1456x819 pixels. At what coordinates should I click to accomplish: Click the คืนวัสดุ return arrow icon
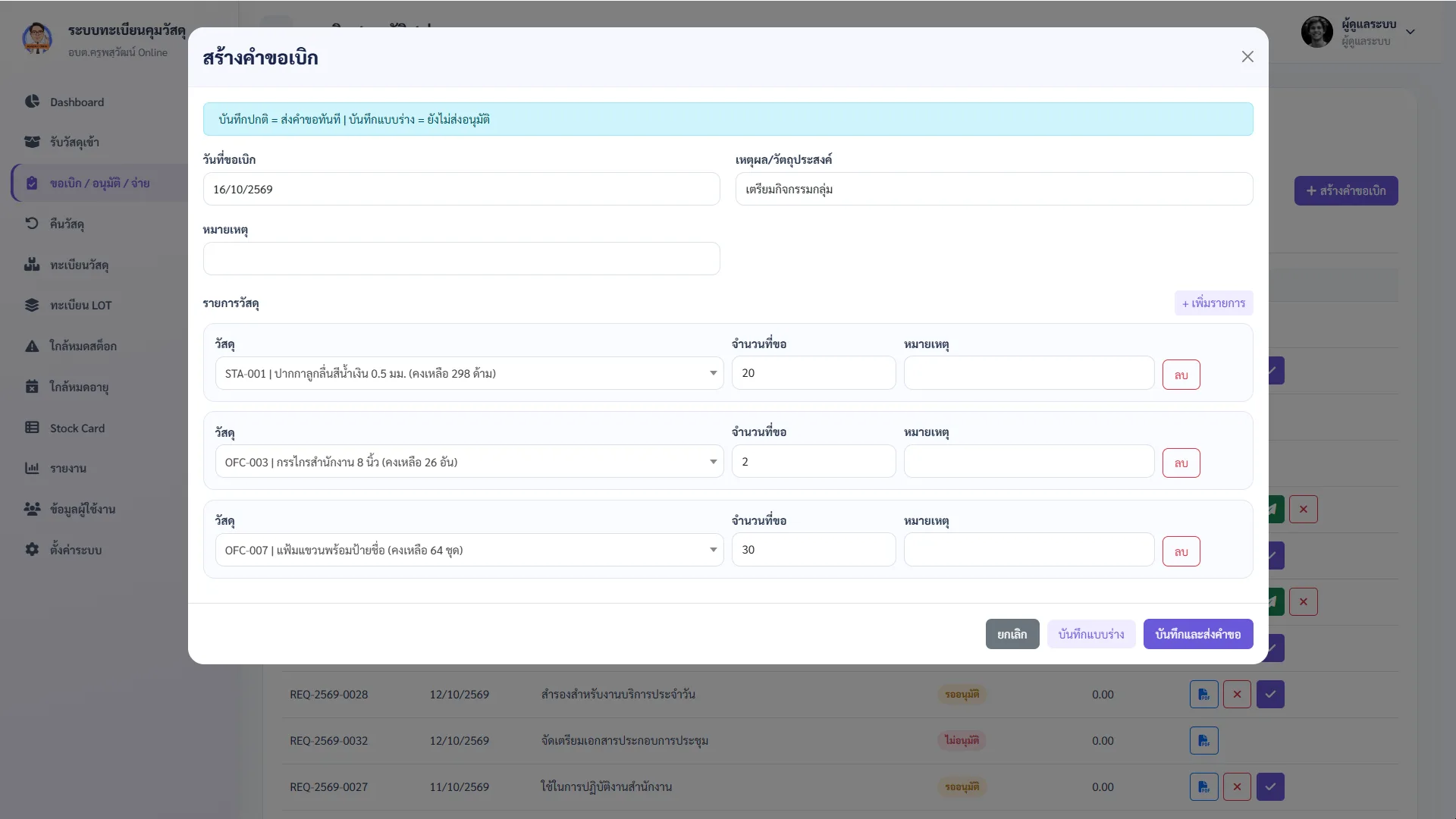tap(32, 223)
